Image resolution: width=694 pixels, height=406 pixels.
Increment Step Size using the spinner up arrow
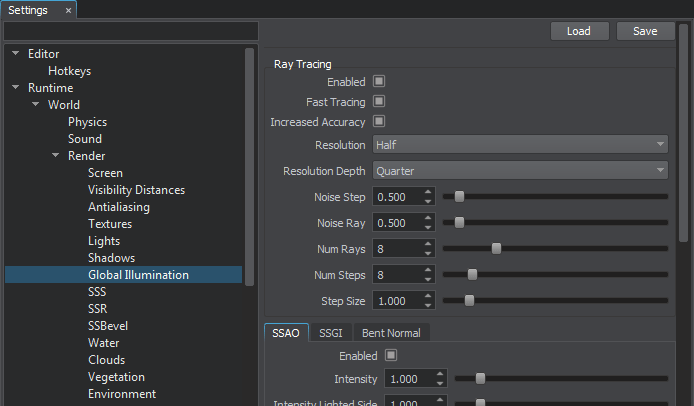(x=428, y=296)
